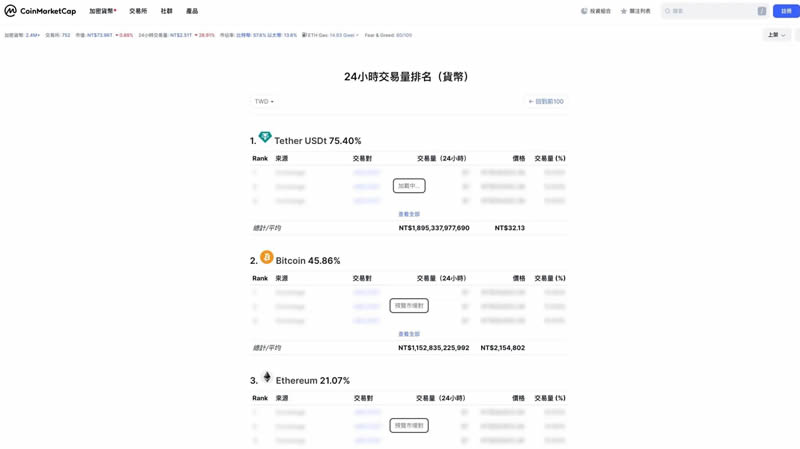Click 查看全部 under Tether USDt
The height and width of the screenshot is (449, 800).
409,214
